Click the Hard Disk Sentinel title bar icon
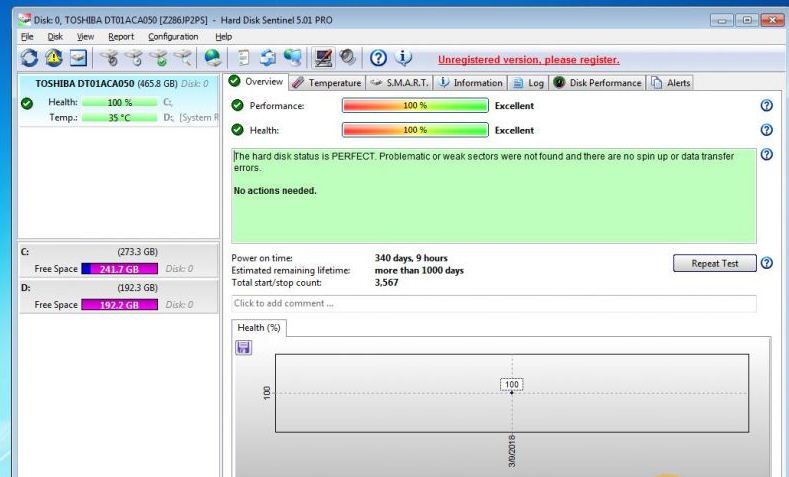The width and height of the screenshot is (789, 477). click(25, 20)
